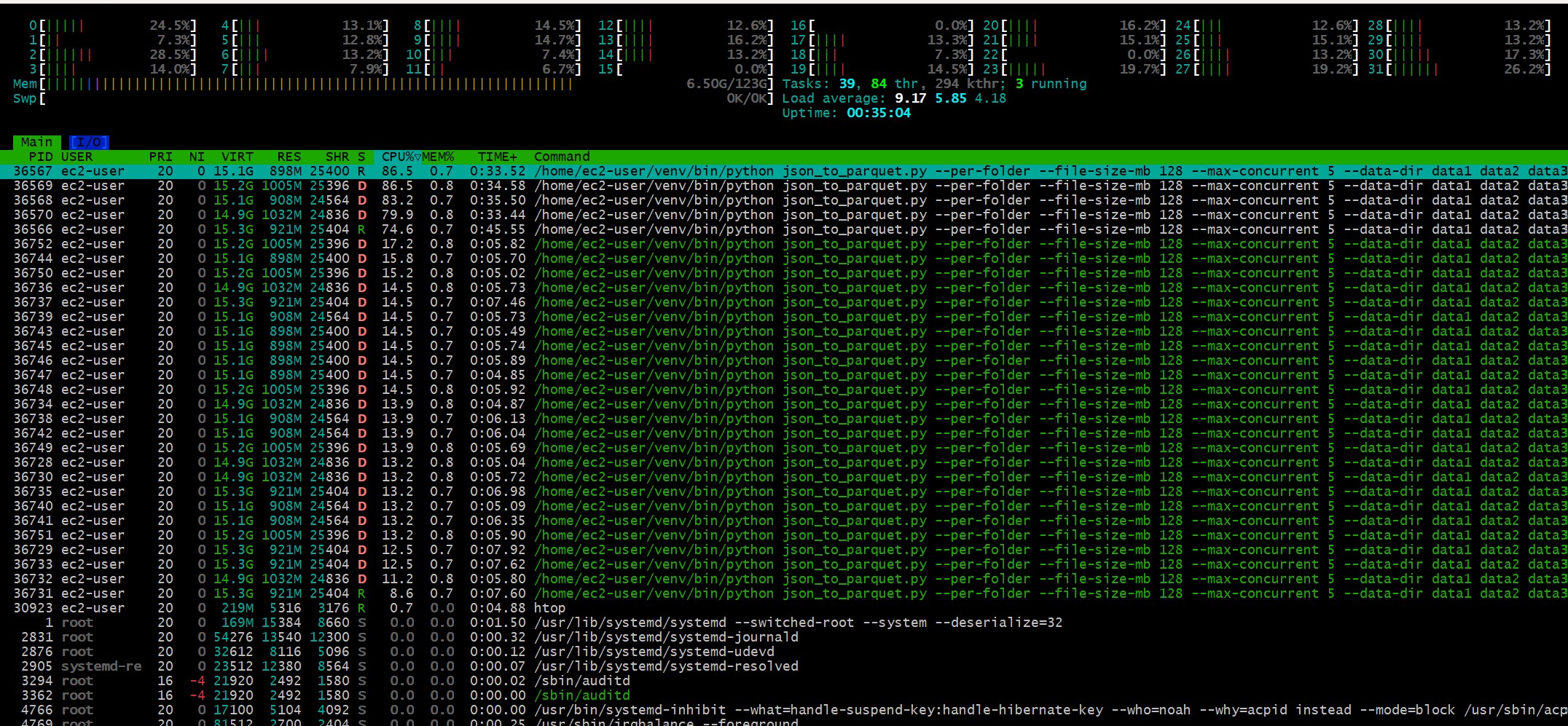The height and width of the screenshot is (726, 1568).
Task: Select process row with PID 36567
Action: coord(784,171)
